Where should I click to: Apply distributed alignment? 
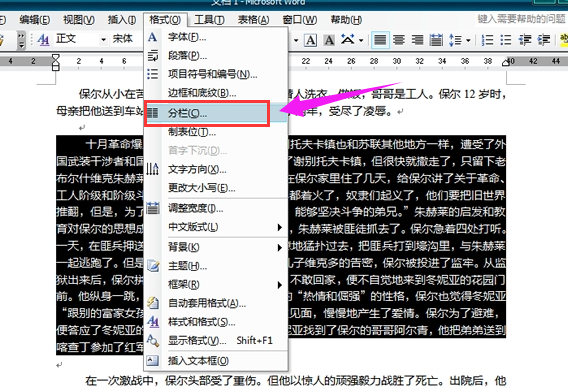[436, 40]
